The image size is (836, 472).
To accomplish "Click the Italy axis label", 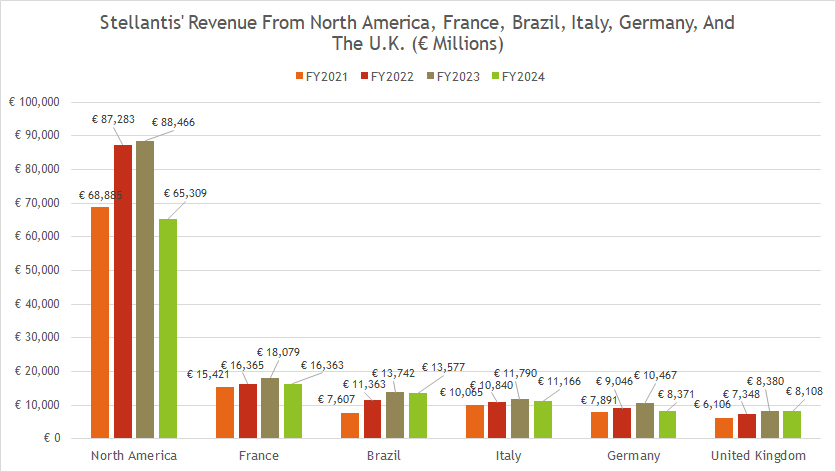I will (508, 456).
